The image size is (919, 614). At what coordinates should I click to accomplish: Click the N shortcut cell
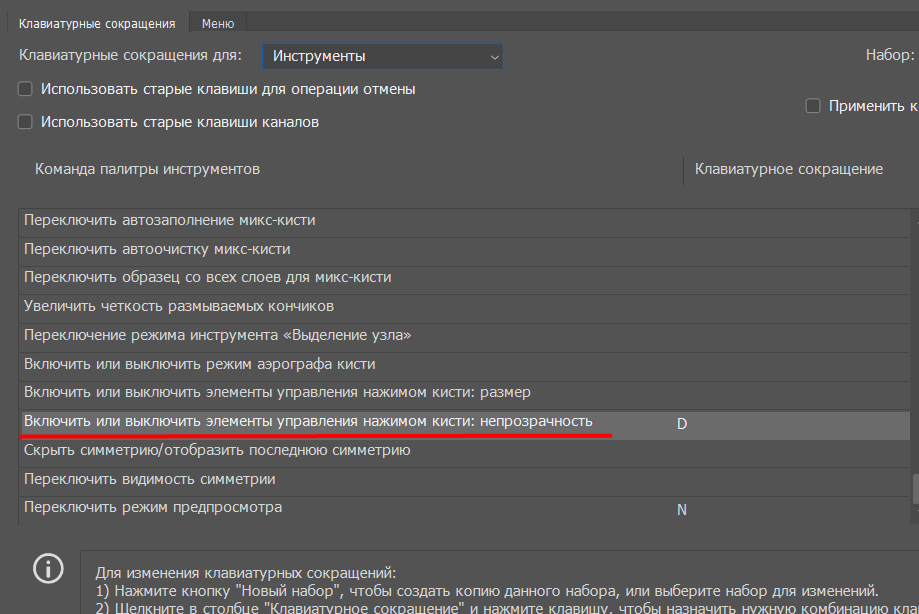pyautogui.click(x=682, y=510)
